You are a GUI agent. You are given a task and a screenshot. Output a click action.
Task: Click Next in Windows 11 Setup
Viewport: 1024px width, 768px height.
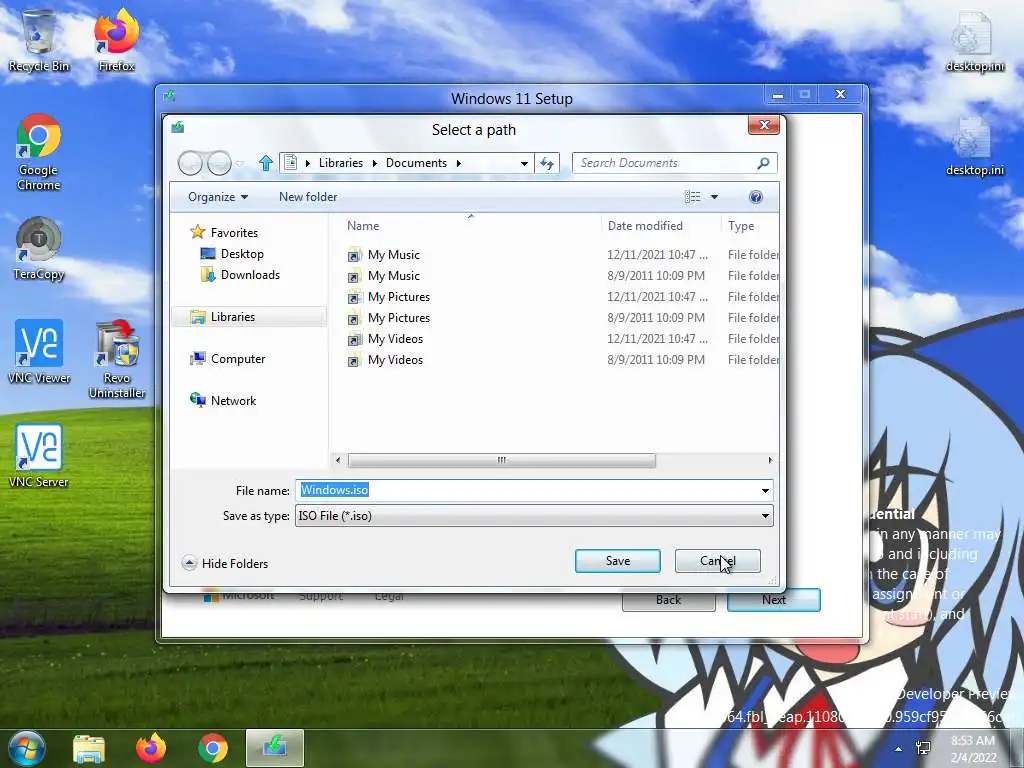(773, 600)
